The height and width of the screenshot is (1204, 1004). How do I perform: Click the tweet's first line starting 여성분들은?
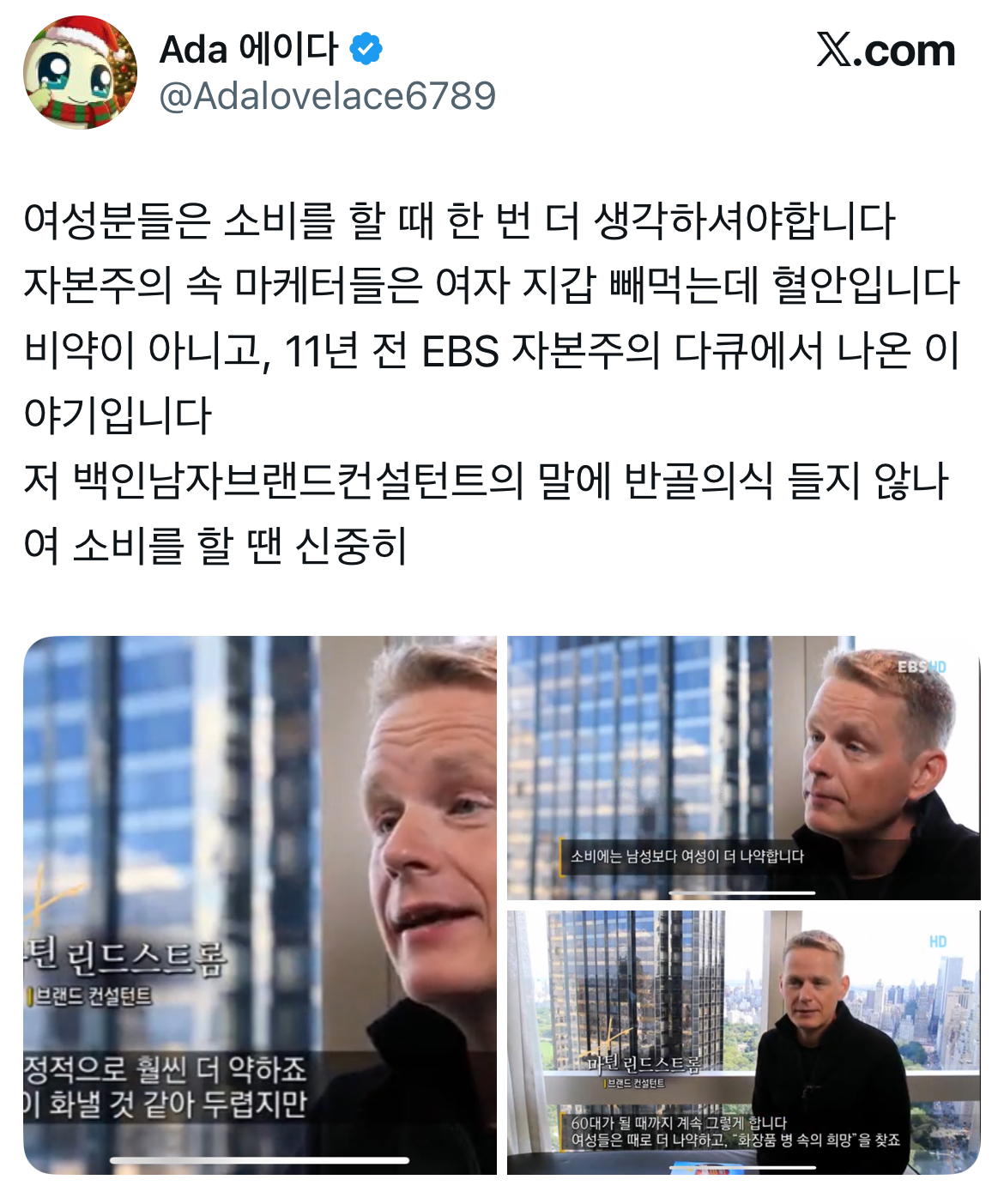click(x=460, y=221)
